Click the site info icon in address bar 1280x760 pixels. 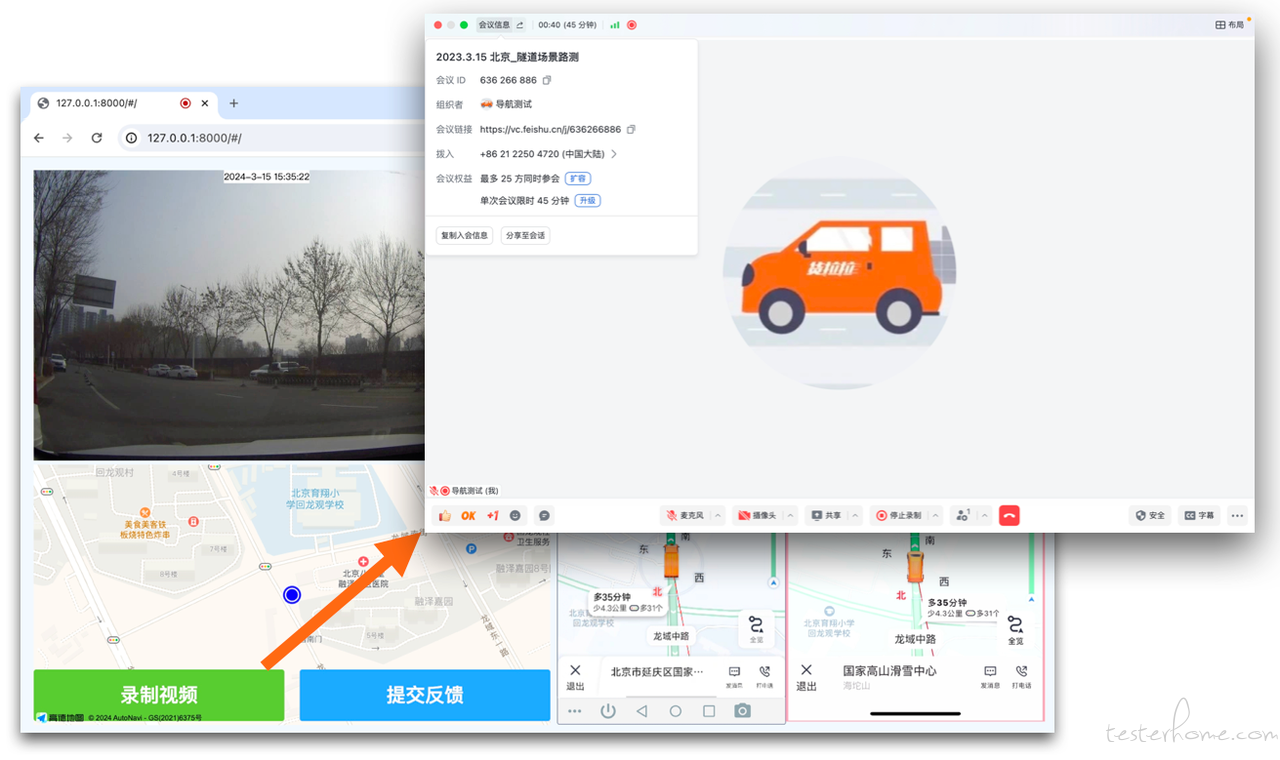[131, 138]
